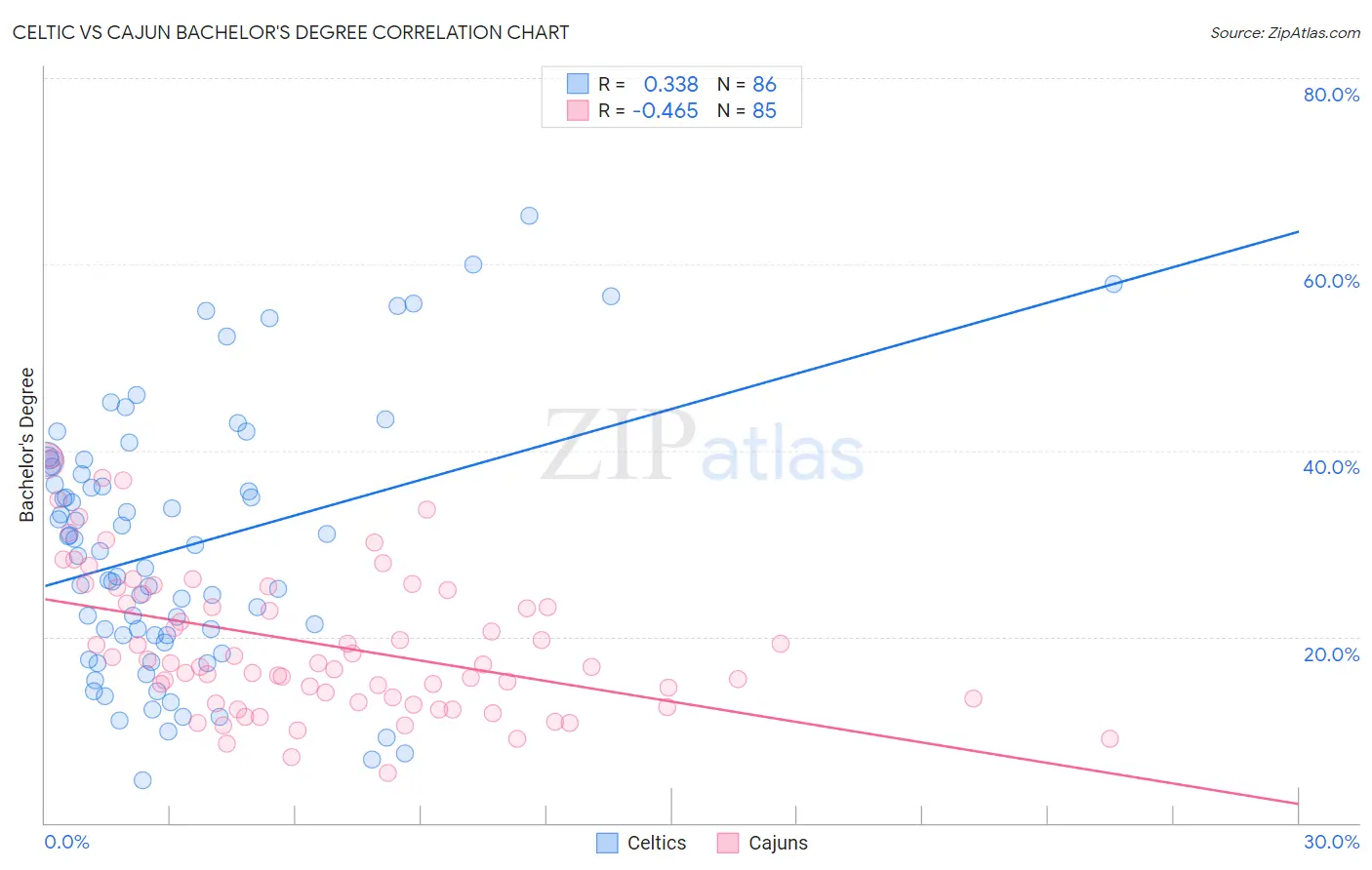Click the Bachelor's Degree axis title
Viewport: 1372px width, 870px height.
[x=27, y=445]
